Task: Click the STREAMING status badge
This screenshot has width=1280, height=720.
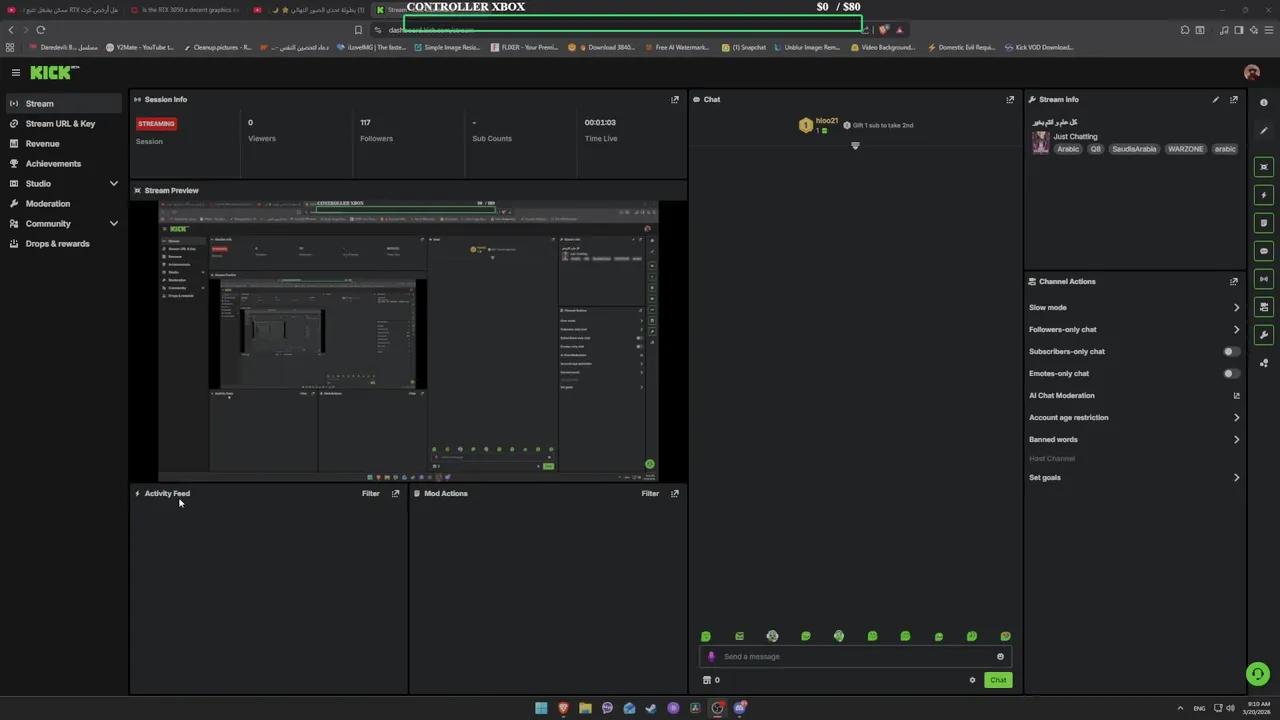Action: point(156,124)
